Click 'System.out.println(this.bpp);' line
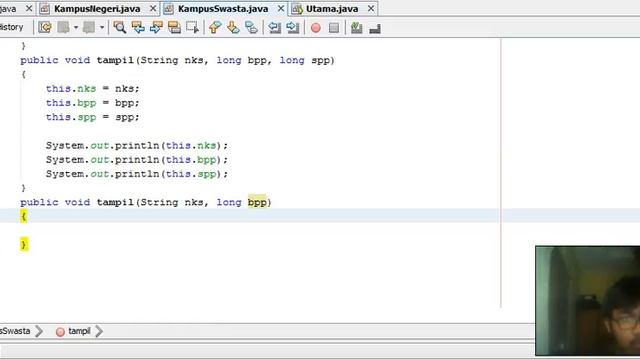The height and width of the screenshot is (360, 640). coord(137,160)
